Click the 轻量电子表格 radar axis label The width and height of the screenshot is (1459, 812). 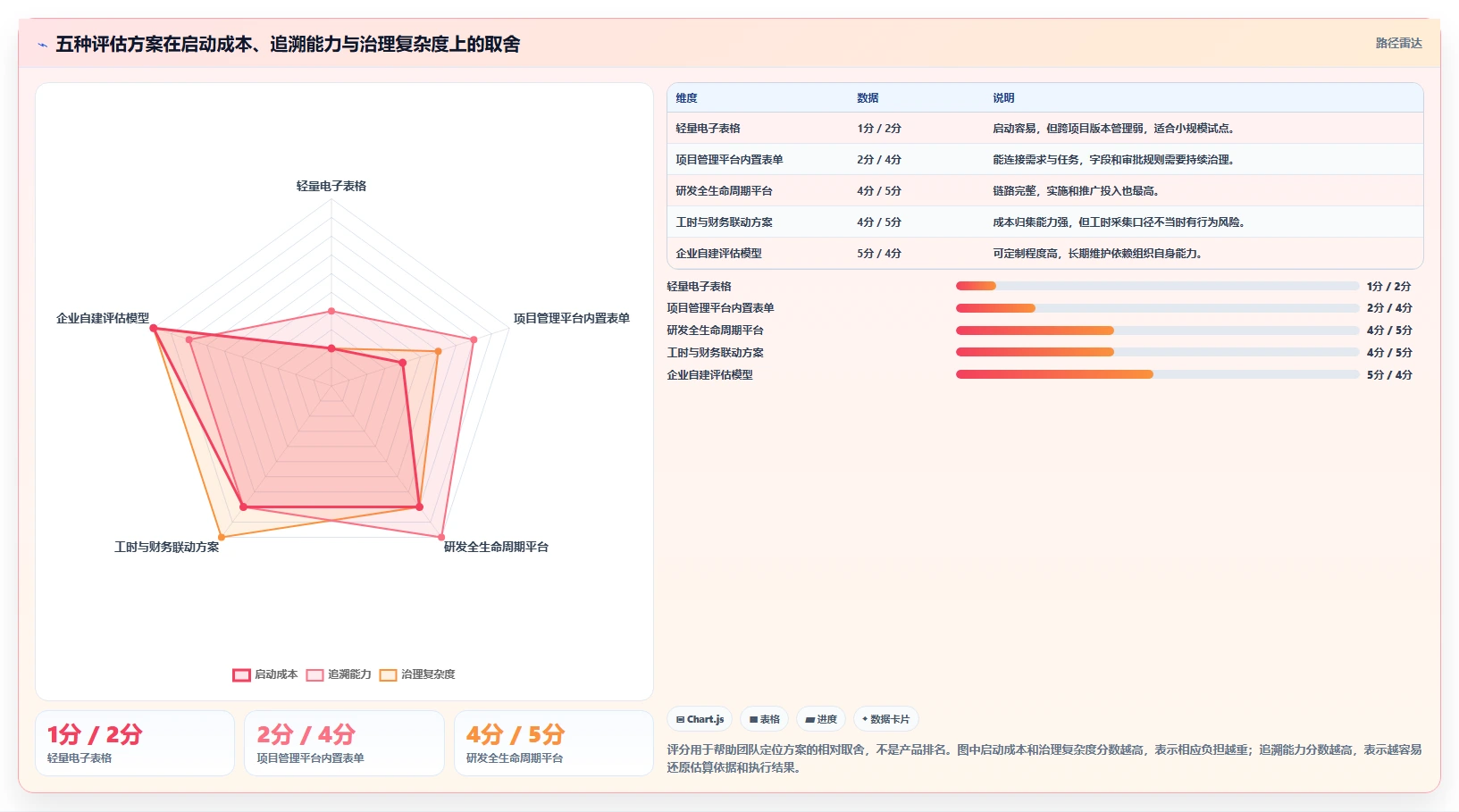331,186
